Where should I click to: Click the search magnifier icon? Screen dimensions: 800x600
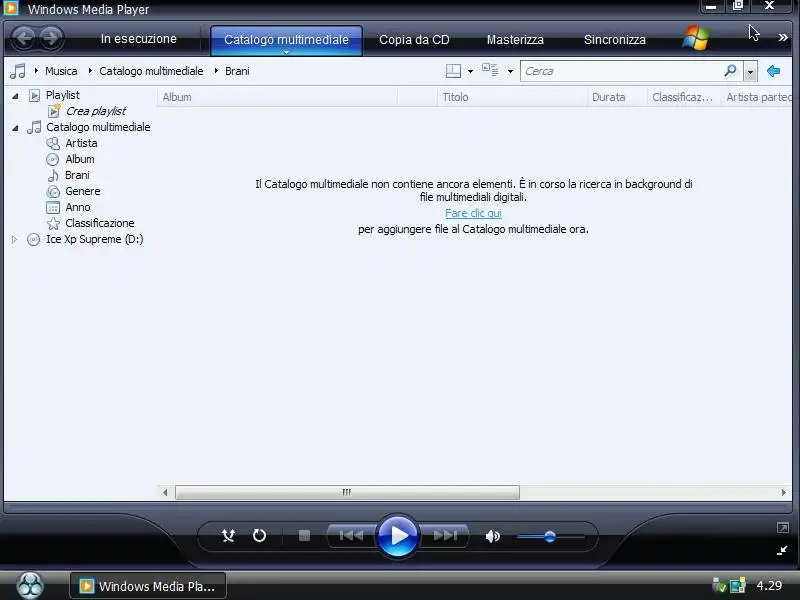731,70
